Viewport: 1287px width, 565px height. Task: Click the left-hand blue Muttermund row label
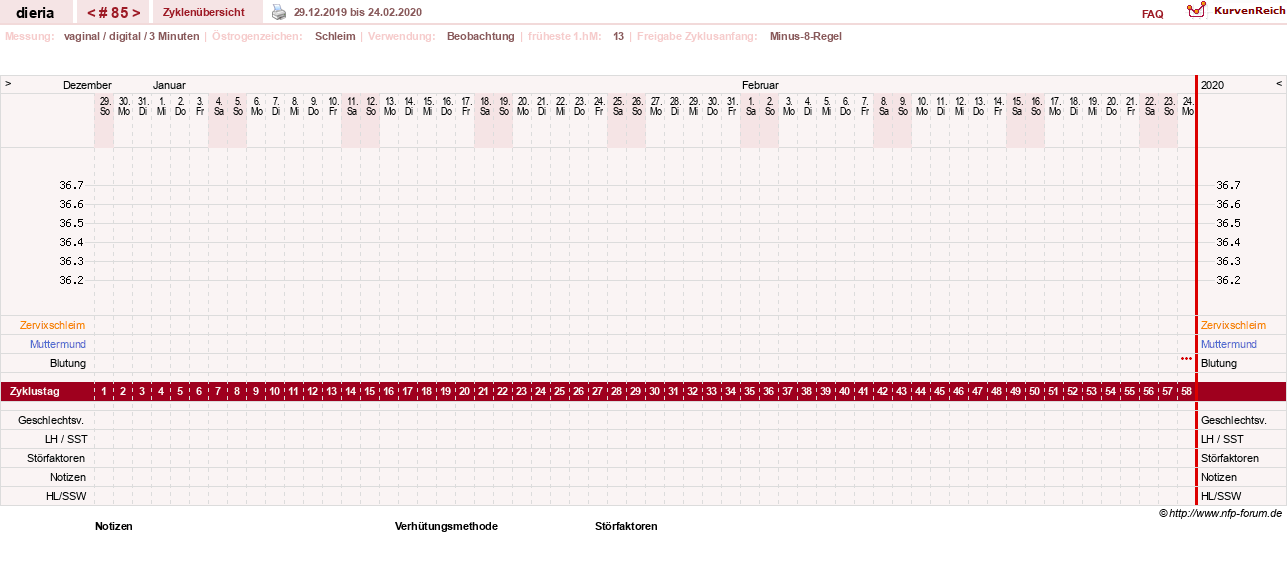click(58, 344)
